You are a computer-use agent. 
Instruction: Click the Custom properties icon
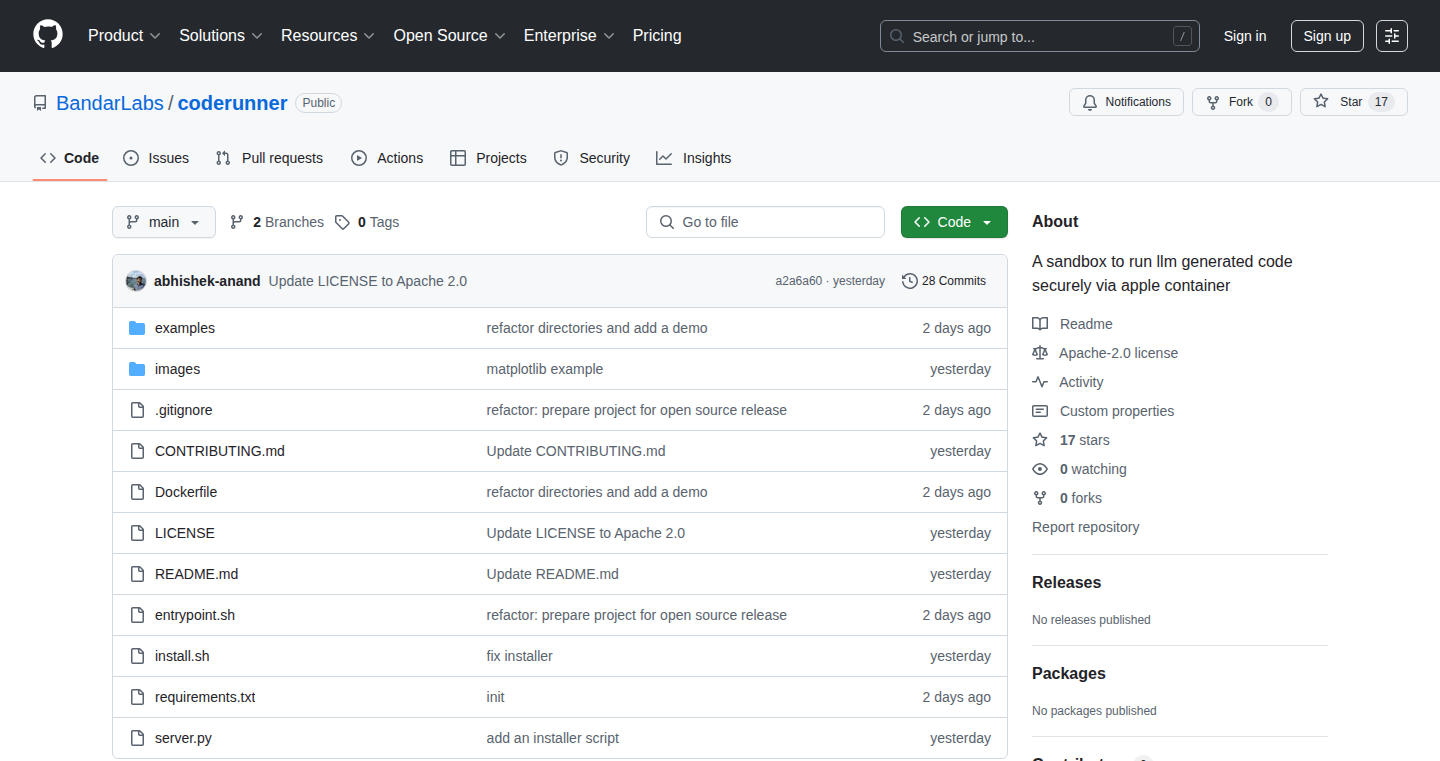click(x=1040, y=411)
